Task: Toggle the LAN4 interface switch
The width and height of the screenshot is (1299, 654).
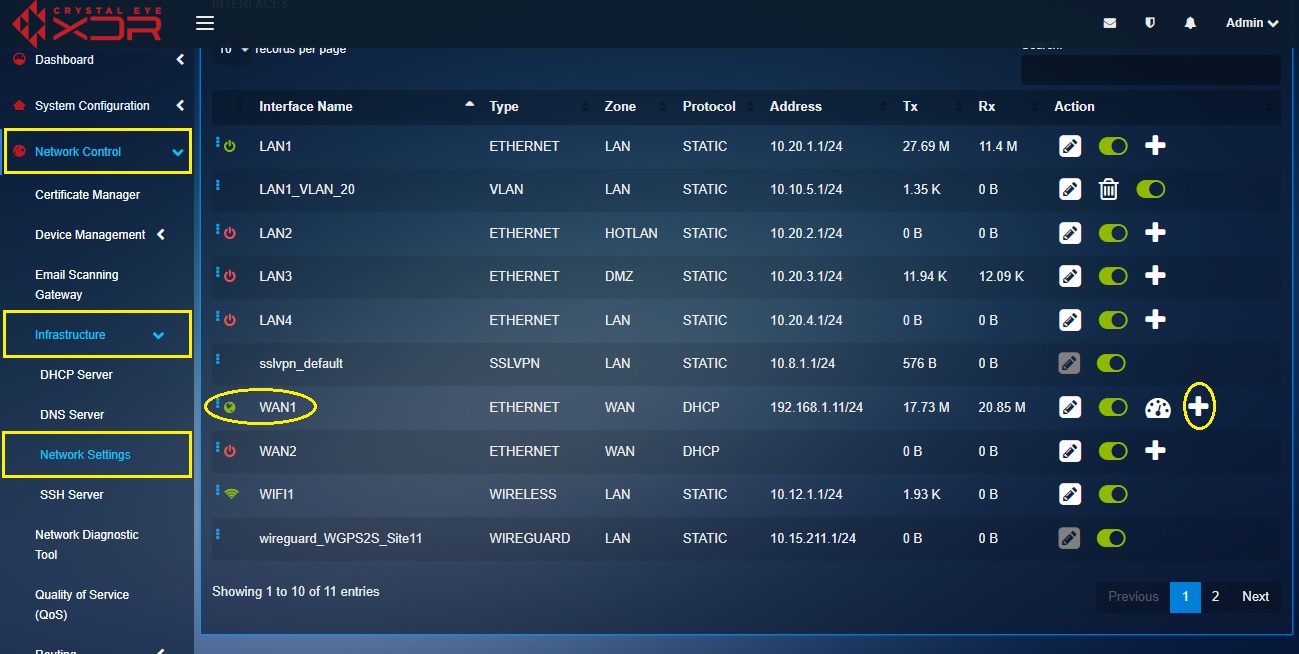Action: click(x=1113, y=320)
